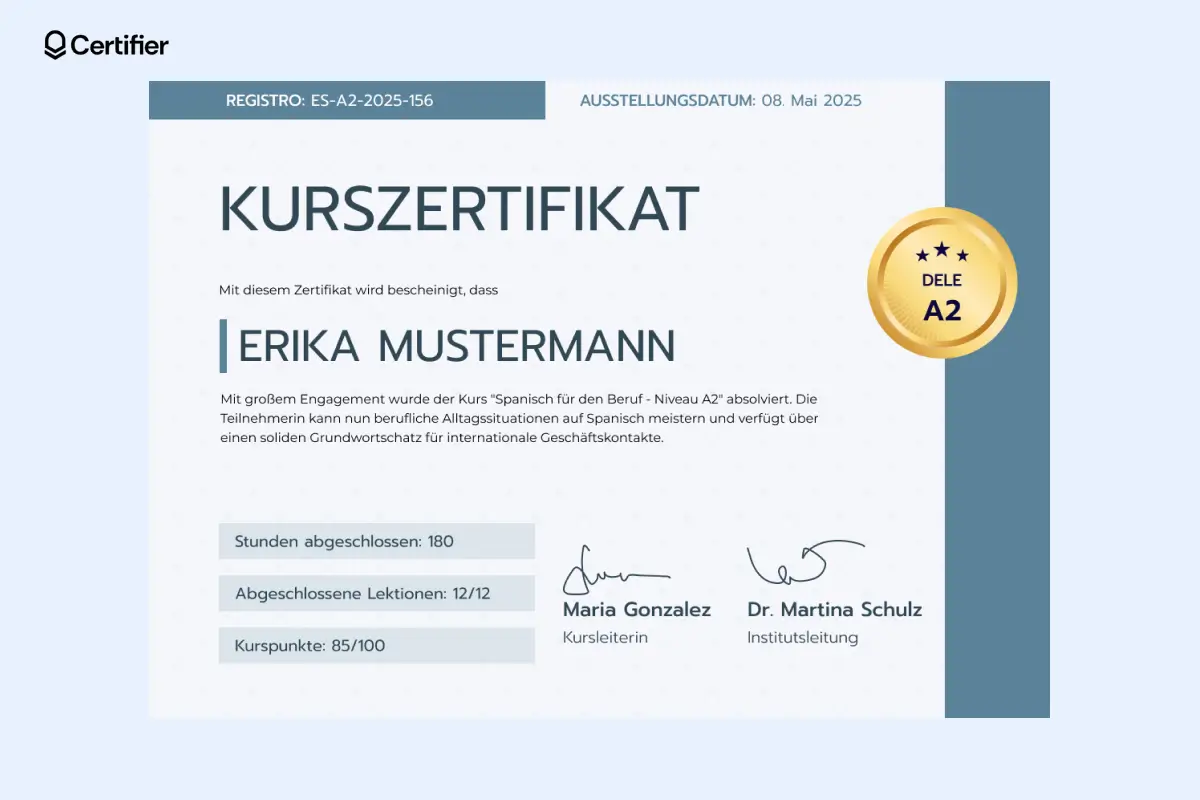Select the name Dr. Martina Schulz
This screenshot has height=800, width=1200.
coord(835,609)
